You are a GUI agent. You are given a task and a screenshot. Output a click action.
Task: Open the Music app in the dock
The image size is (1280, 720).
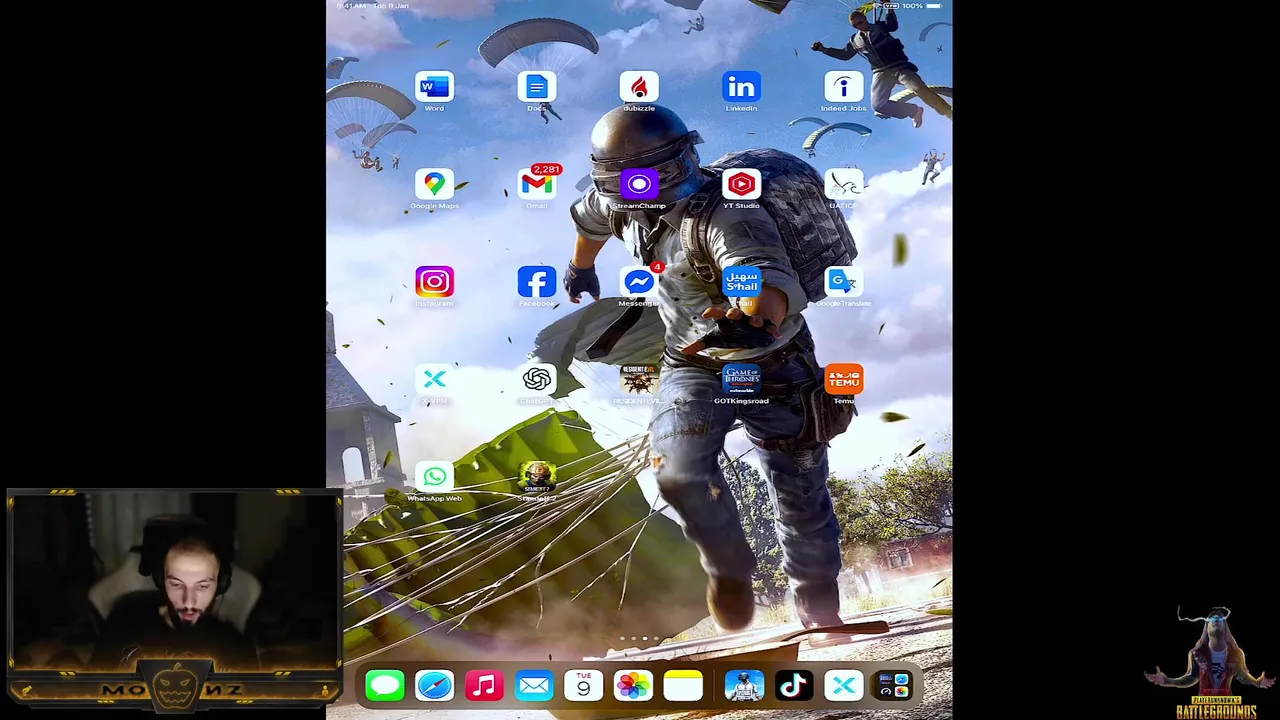(484, 686)
